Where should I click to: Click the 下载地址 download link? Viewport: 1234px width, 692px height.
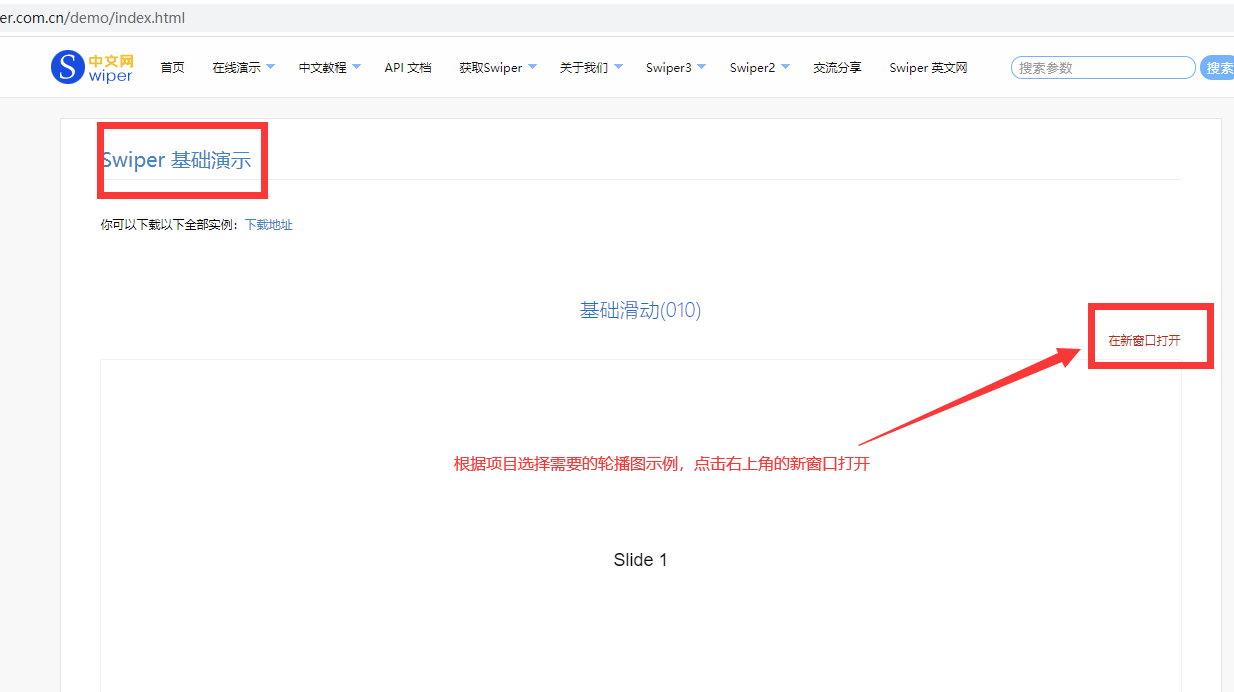(268, 224)
